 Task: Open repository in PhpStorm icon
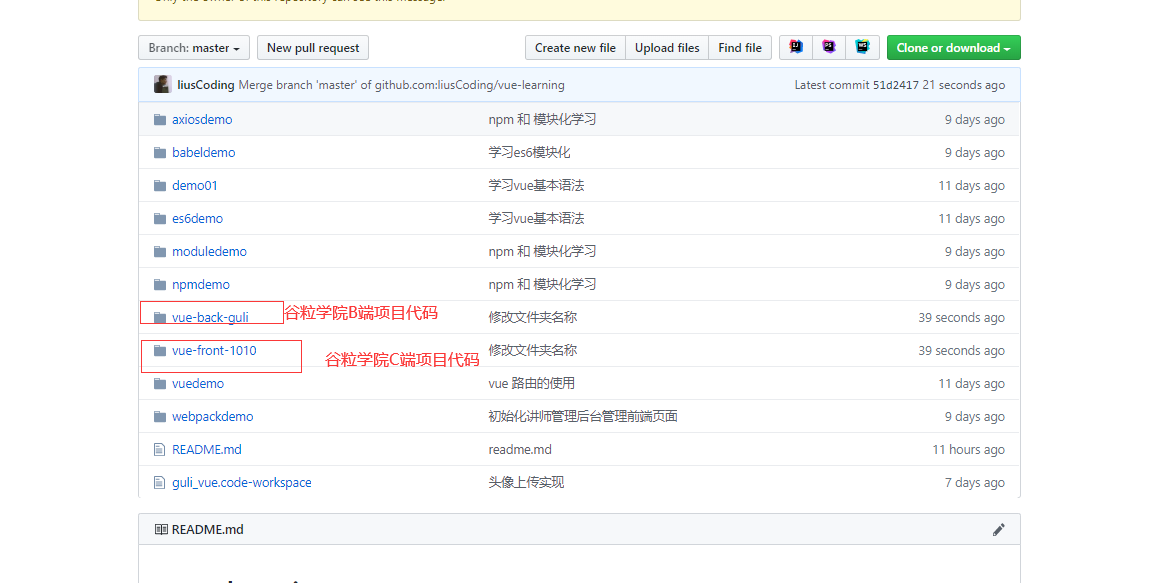[829, 47]
